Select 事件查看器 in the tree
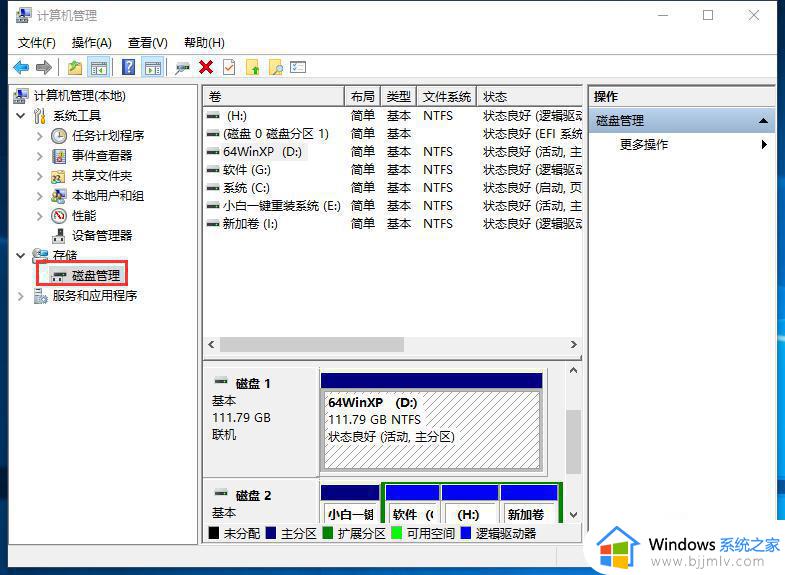Image resolution: width=785 pixels, height=575 pixels. click(x=102, y=156)
